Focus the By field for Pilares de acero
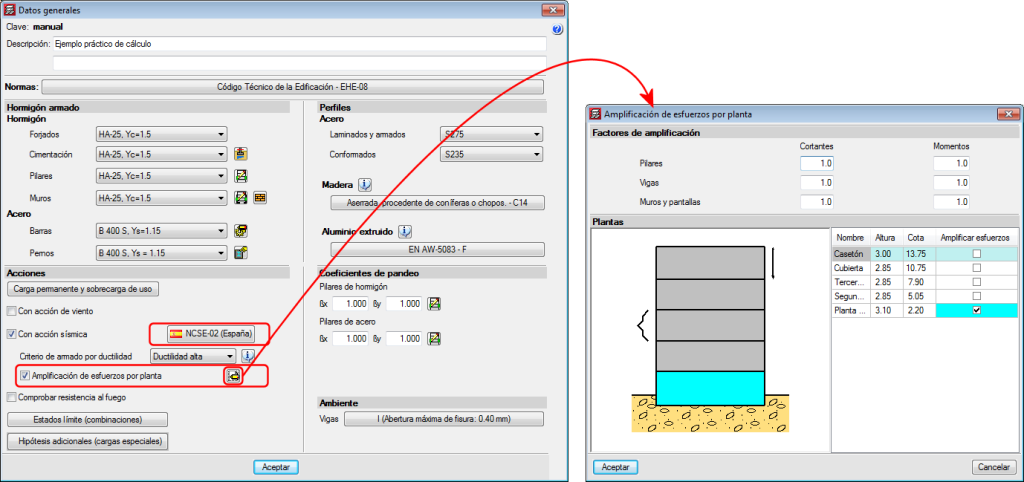 [404, 338]
